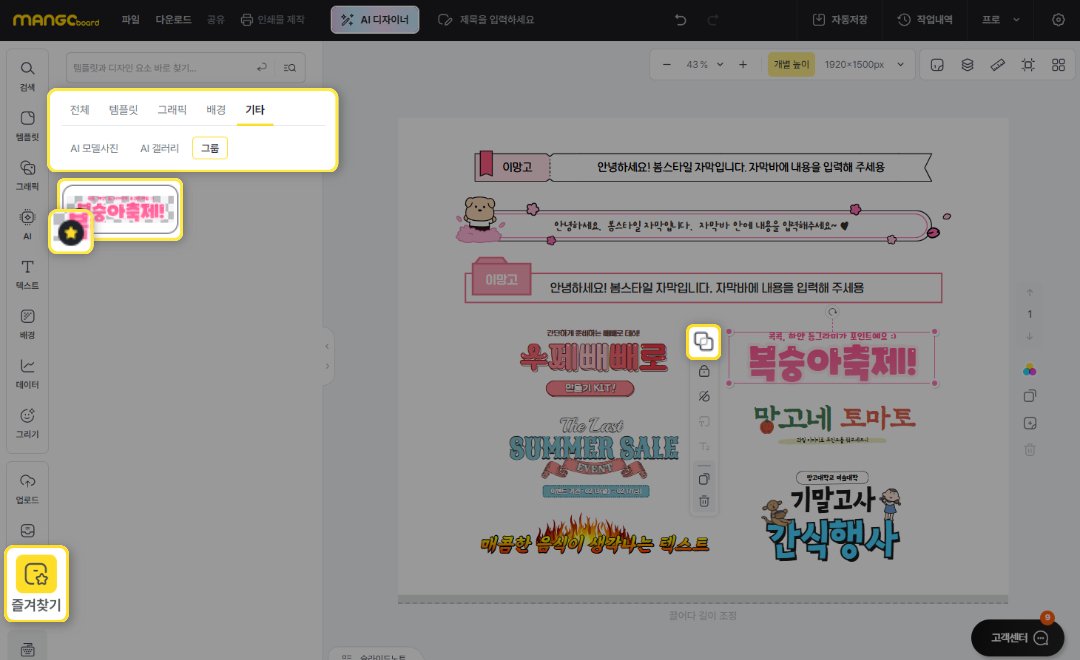The image size is (1080, 660).
Task: Open the 프로 account dropdown
Action: pyautogui.click(x=1001, y=20)
